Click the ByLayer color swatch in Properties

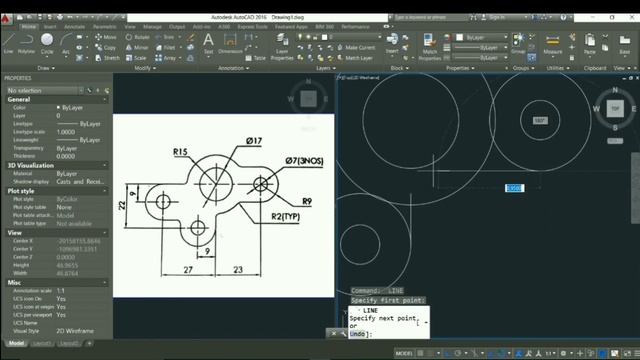[58, 107]
